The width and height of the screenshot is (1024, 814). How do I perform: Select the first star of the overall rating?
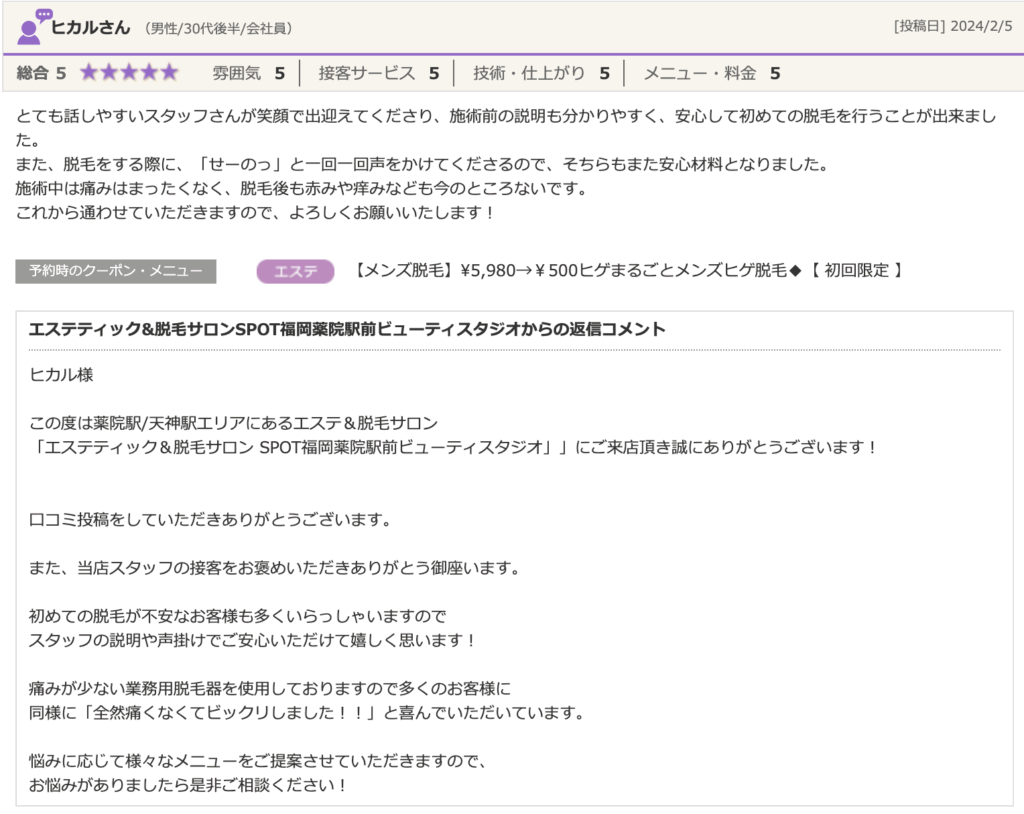coord(90,72)
